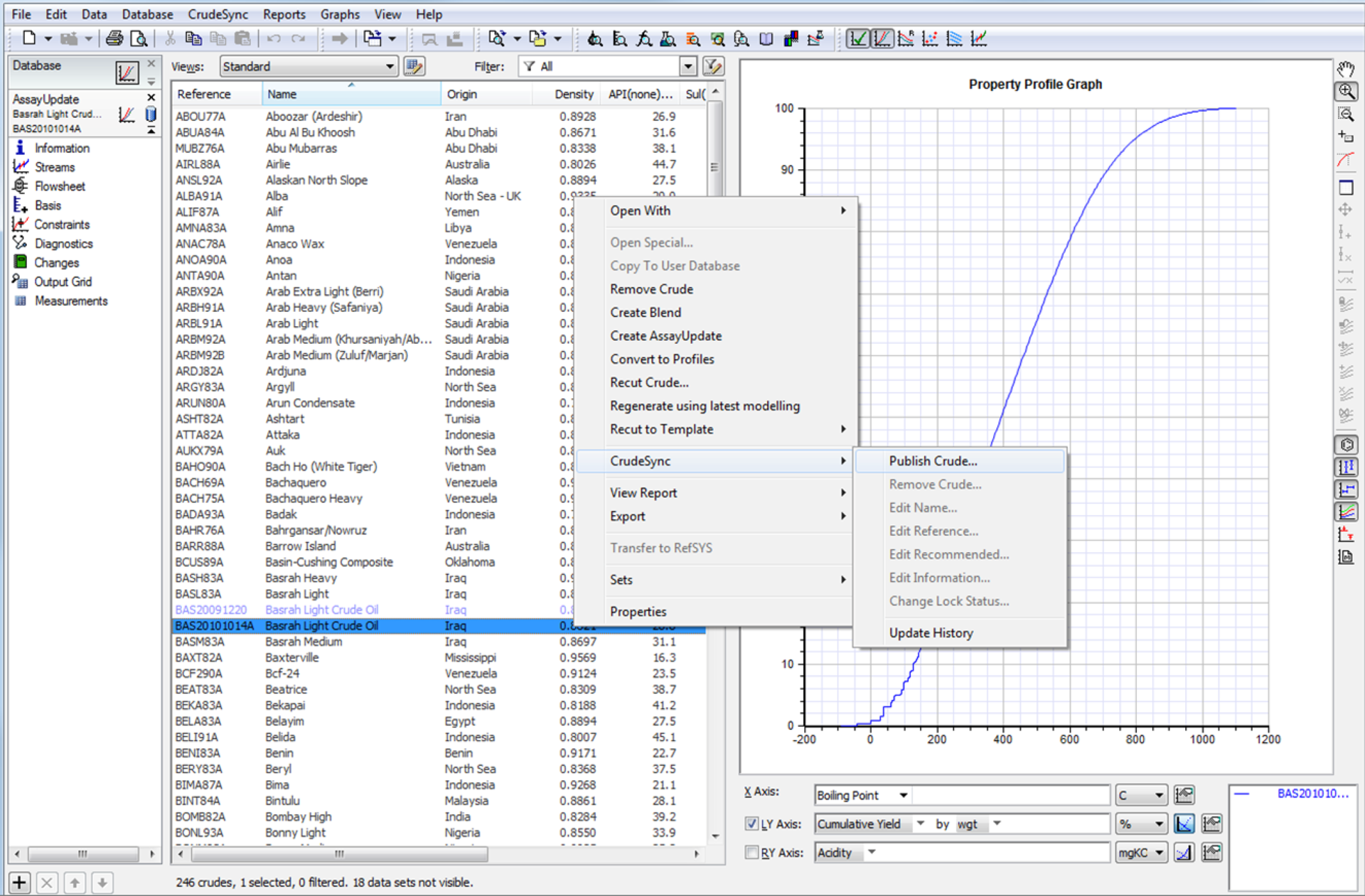Enable the RY Axis checkbox
The image size is (1365, 896).
tap(751, 853)
